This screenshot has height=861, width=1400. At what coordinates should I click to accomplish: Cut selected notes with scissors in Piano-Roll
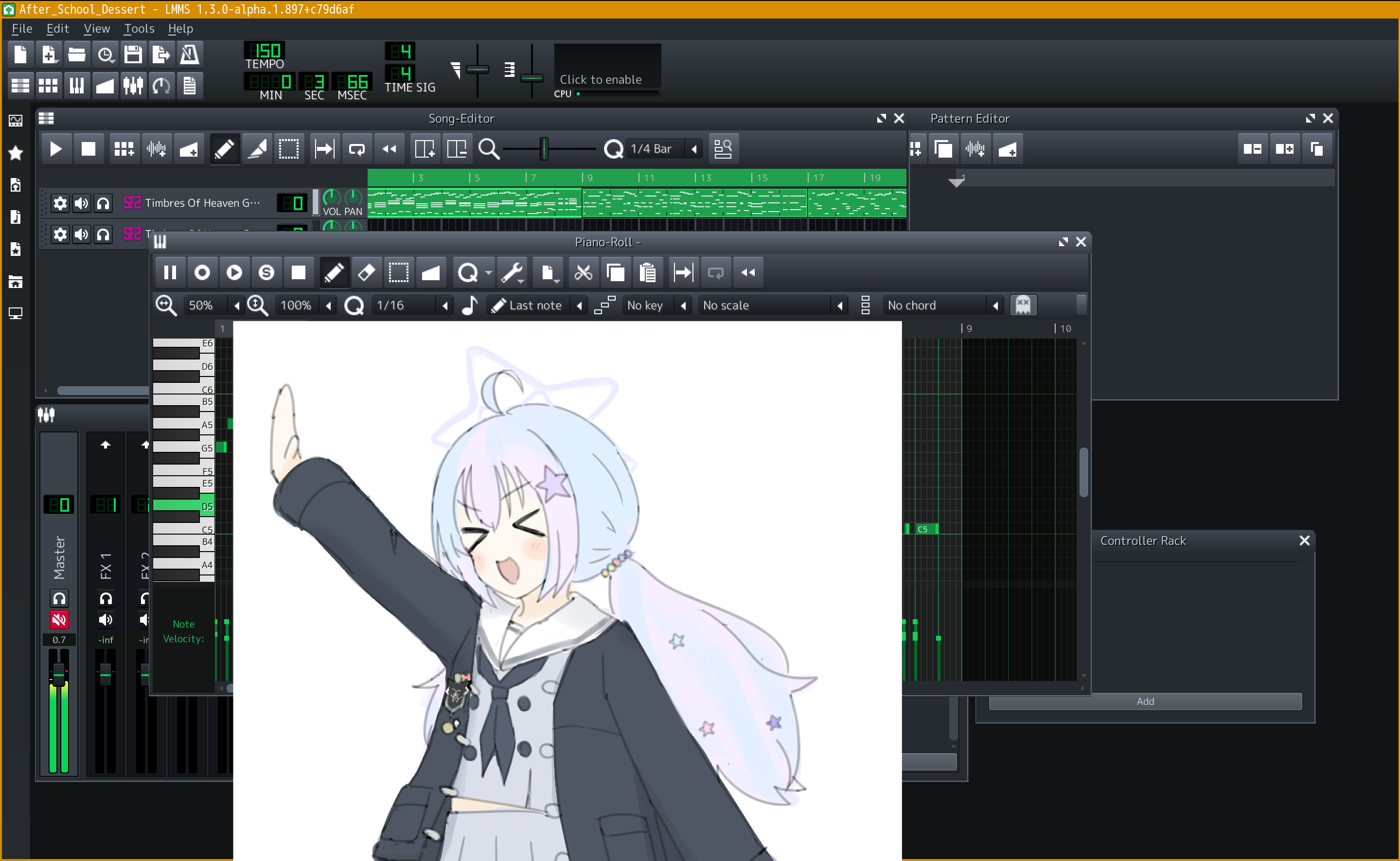tap(584, 273)
